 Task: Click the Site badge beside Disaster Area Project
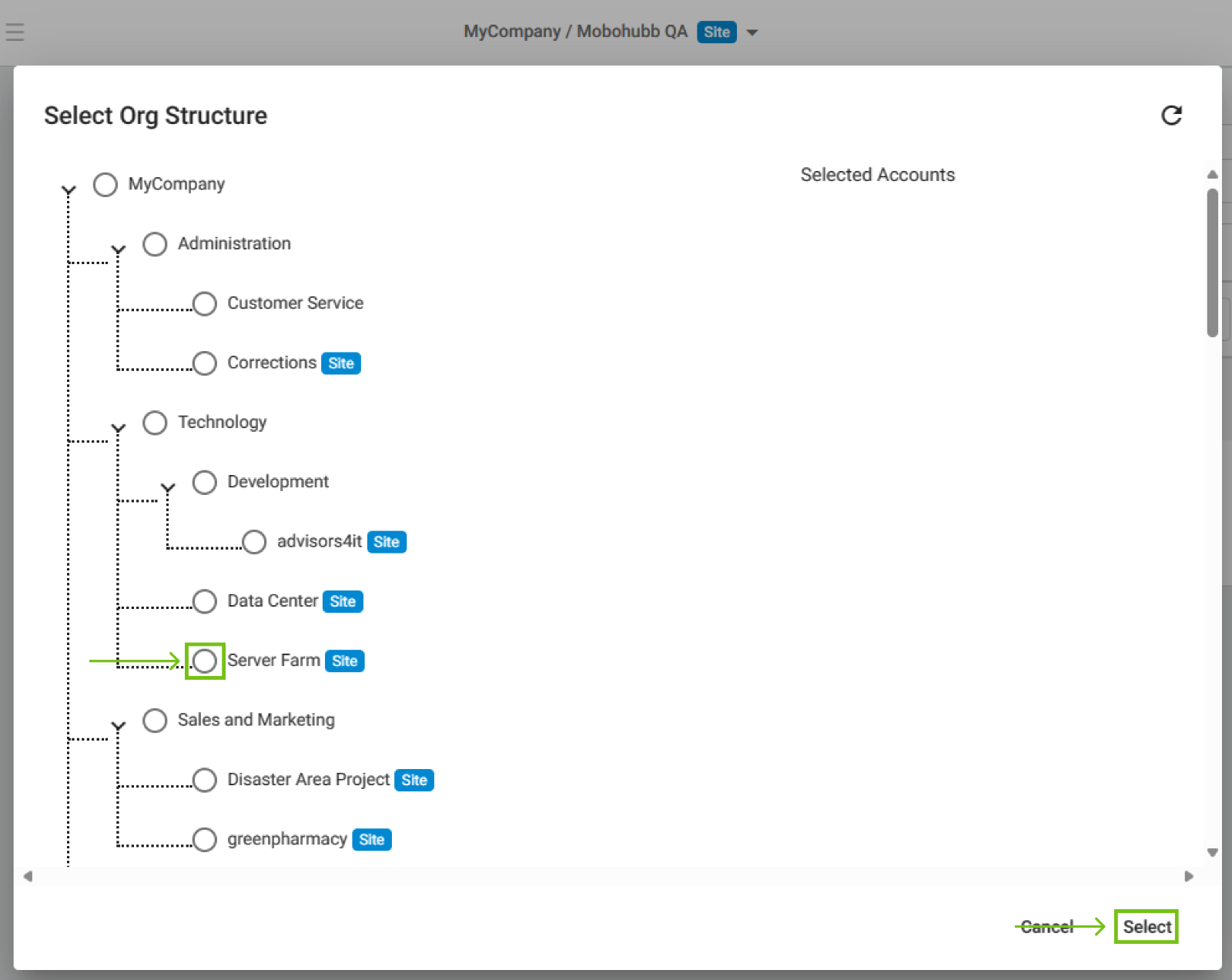[413, 780]
